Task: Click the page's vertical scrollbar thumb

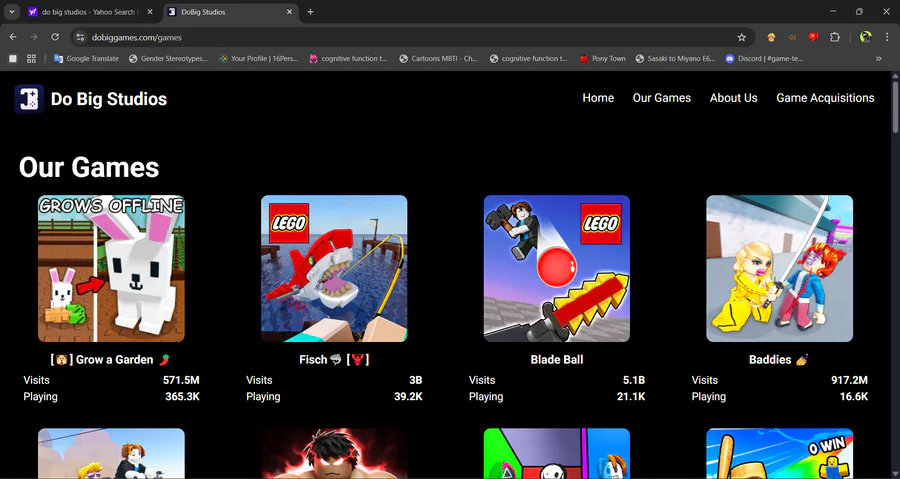Action: (x=895, y=107)
